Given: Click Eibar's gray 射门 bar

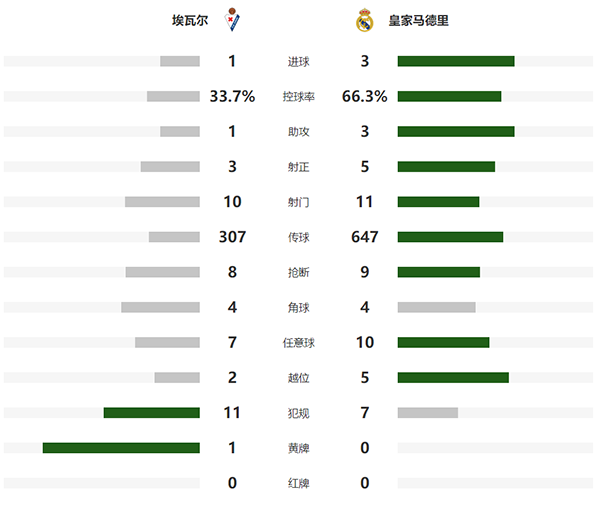Looking at the screenshot, I should pos(162,202).
